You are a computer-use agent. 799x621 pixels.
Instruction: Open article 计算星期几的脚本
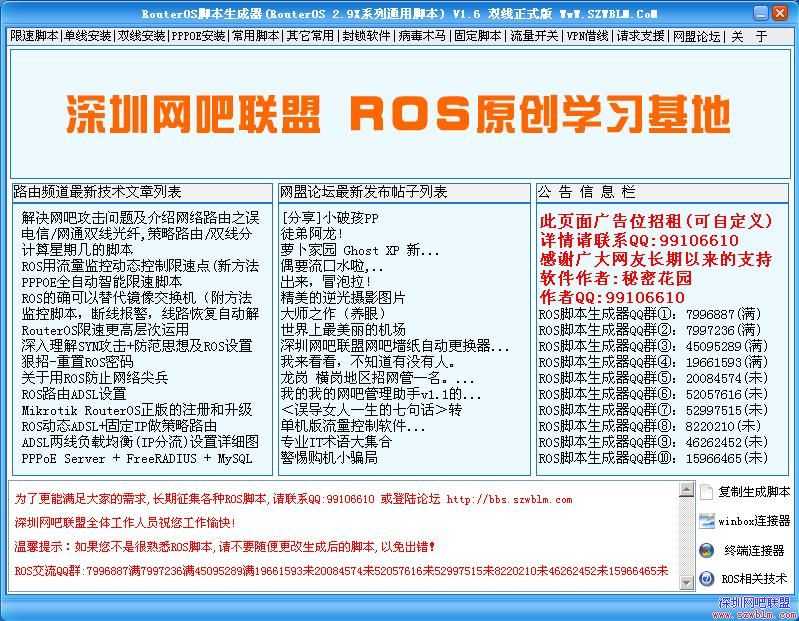pos(77,250)
